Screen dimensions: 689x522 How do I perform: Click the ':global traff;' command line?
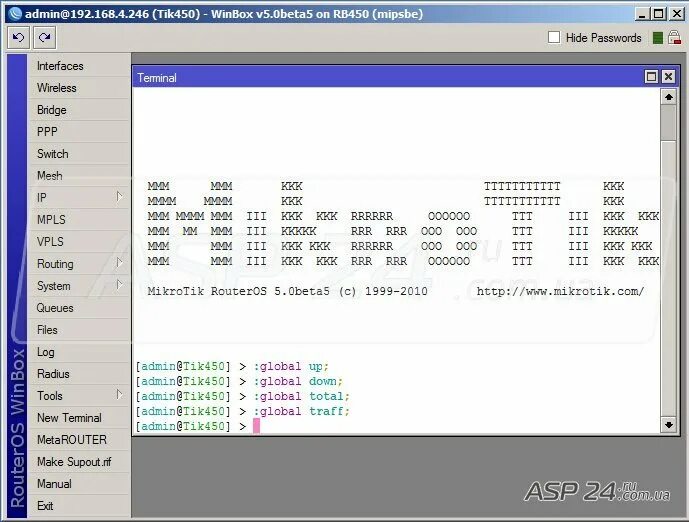(301, 411)
